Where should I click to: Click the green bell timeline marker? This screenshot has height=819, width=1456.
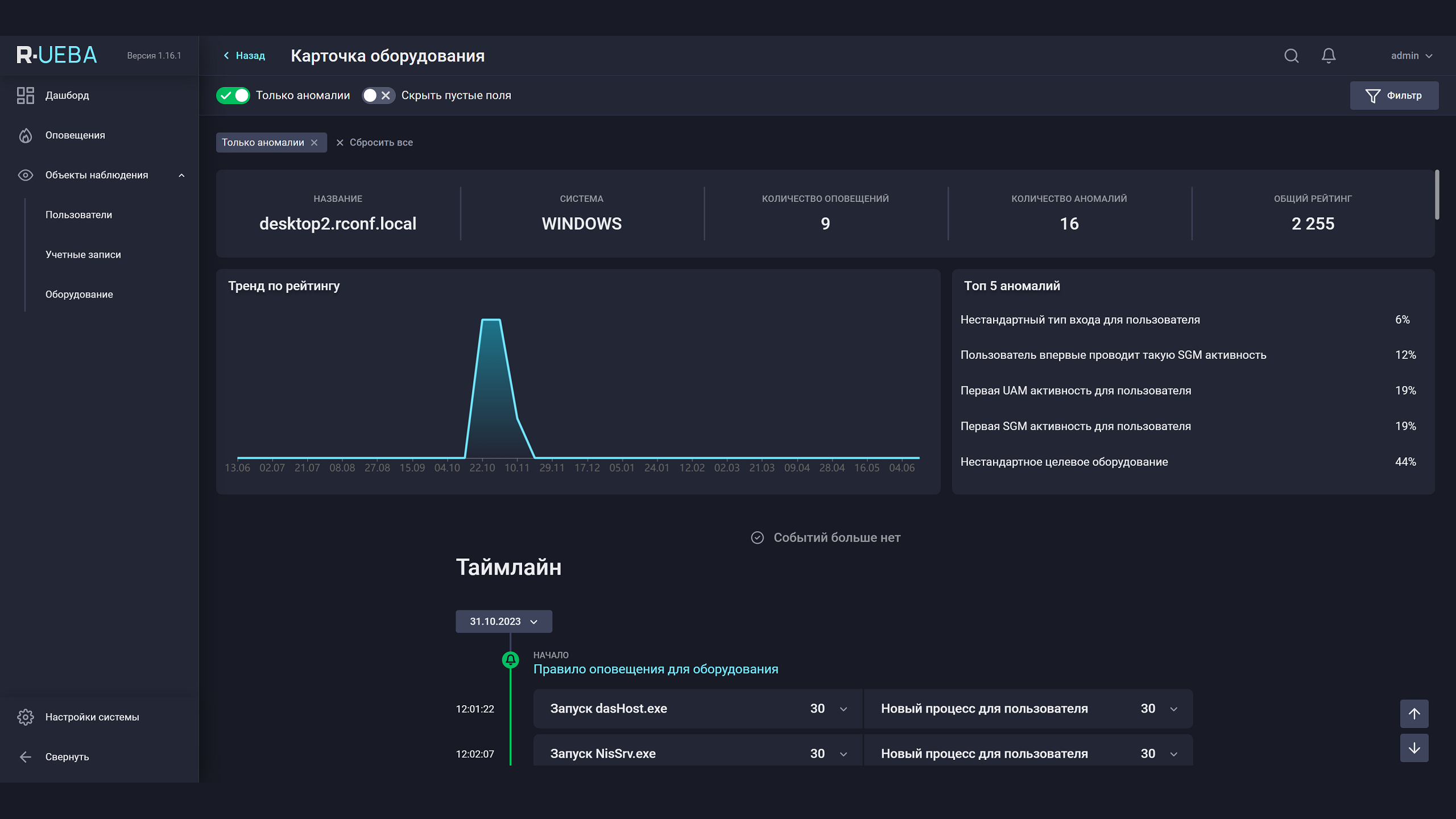point(510,660)
